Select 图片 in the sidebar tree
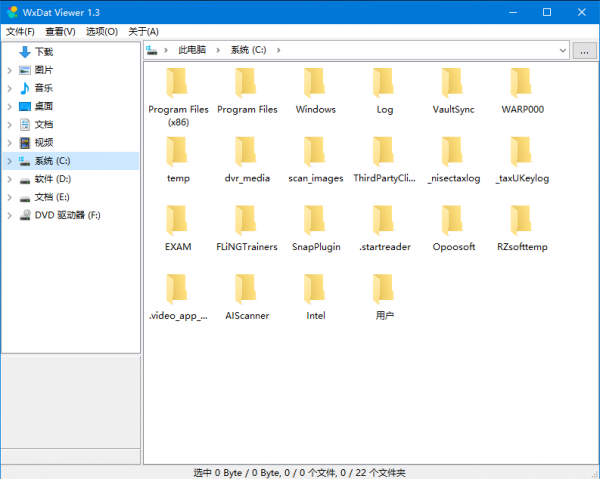 coord(44,70)
